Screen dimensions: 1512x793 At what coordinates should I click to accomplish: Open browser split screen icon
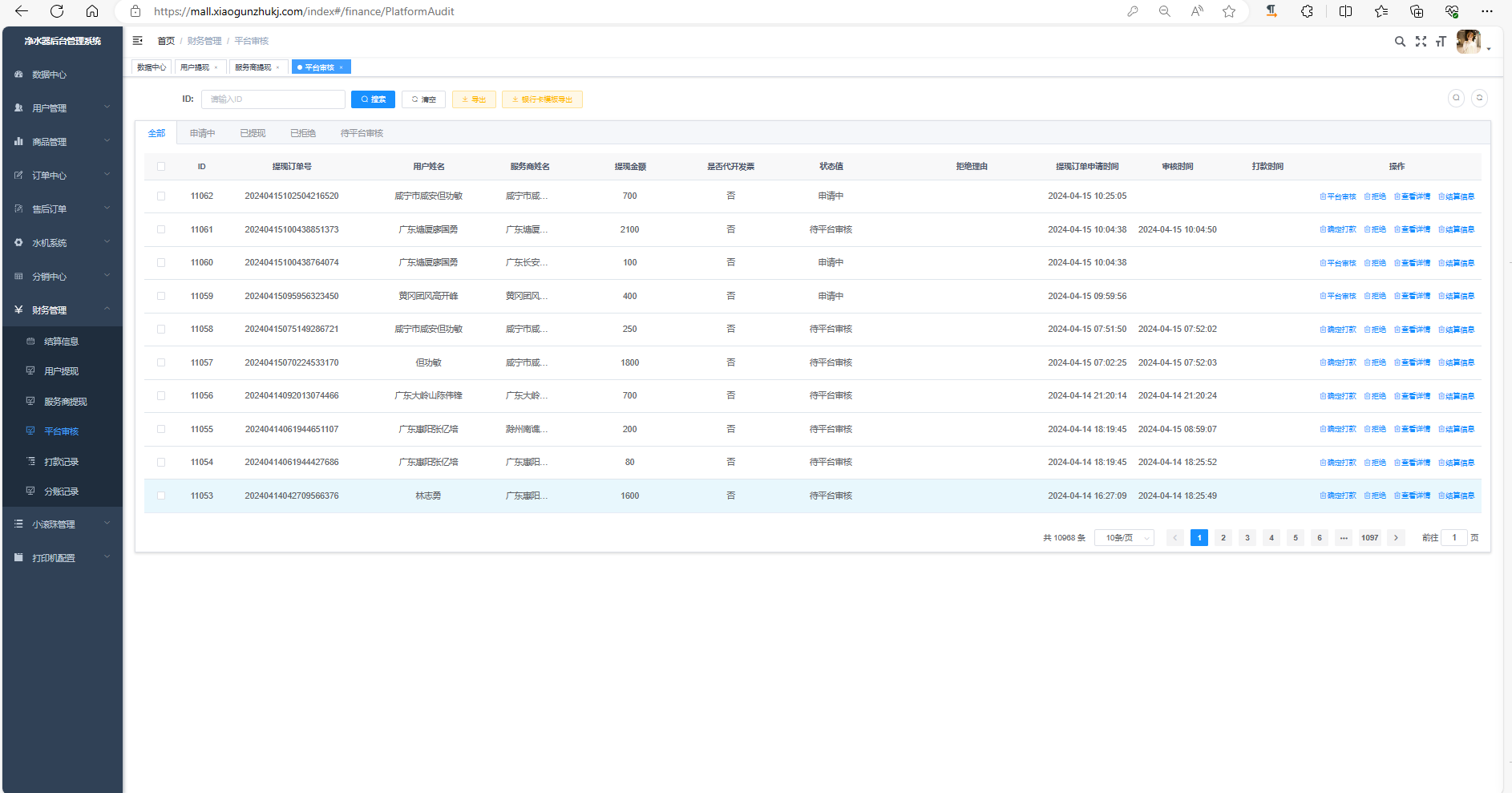coord(1345,11)
